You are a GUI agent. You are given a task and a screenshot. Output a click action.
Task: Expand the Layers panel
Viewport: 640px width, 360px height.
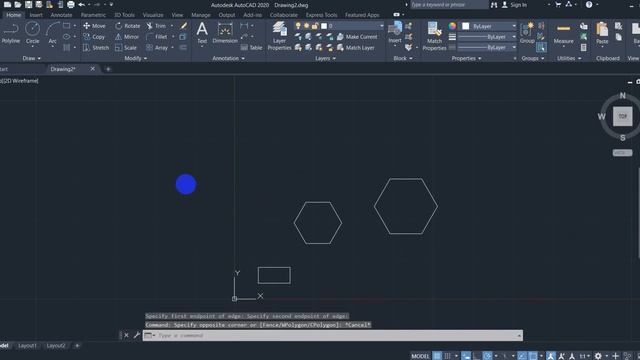coord(325,58)
